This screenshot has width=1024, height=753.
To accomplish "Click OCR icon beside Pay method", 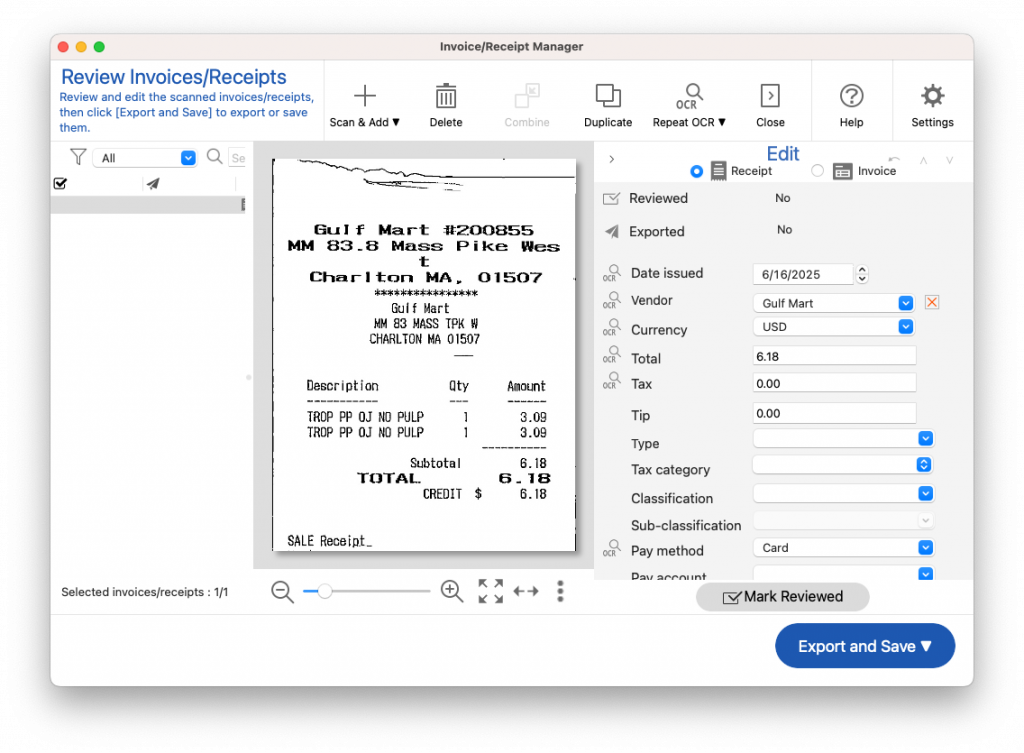I will [612, 549].
